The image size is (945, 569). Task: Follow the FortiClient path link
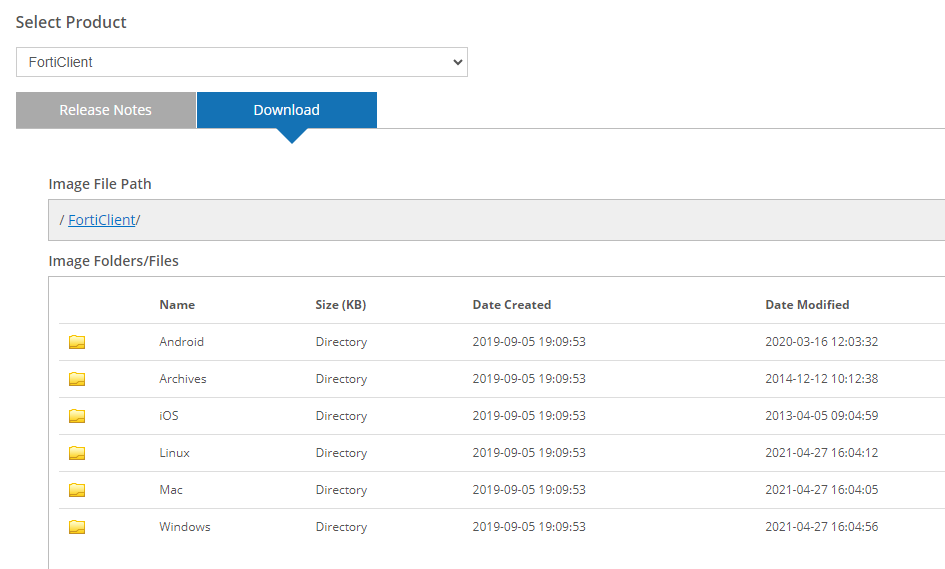click(102, 220)
